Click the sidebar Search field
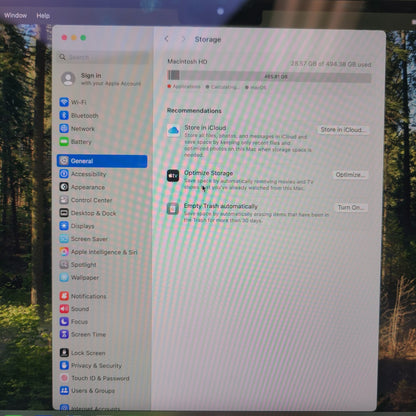The width and height of the screenshot is (416, 416). [103, 57]
